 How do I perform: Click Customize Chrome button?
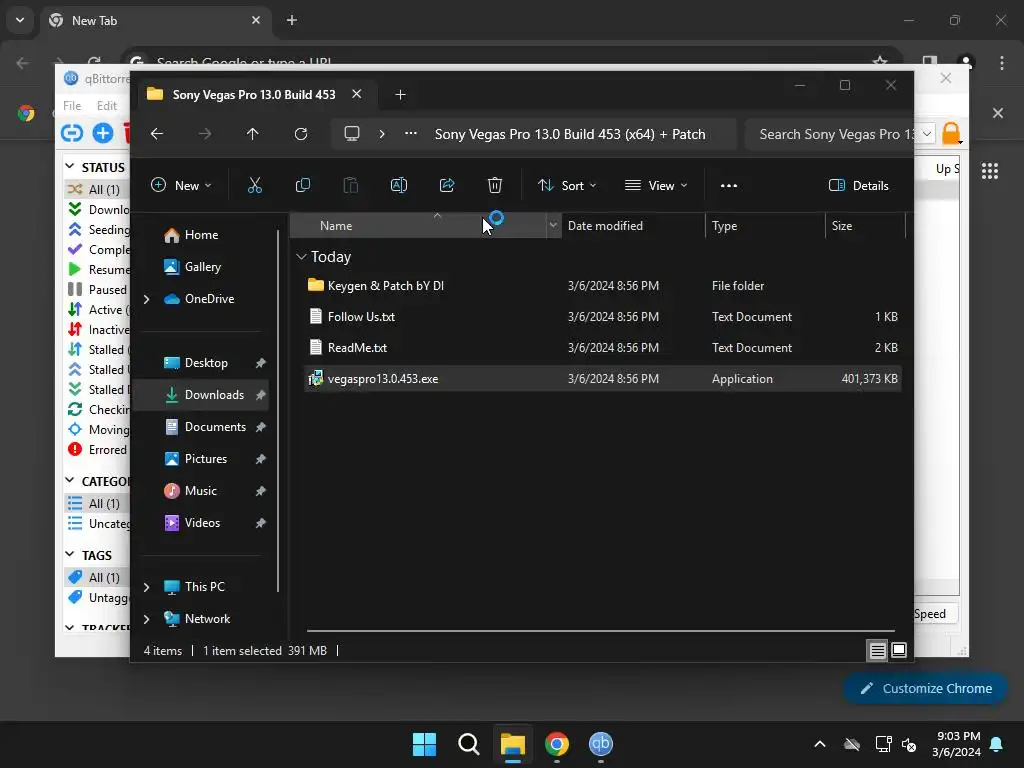pos(925,688)
